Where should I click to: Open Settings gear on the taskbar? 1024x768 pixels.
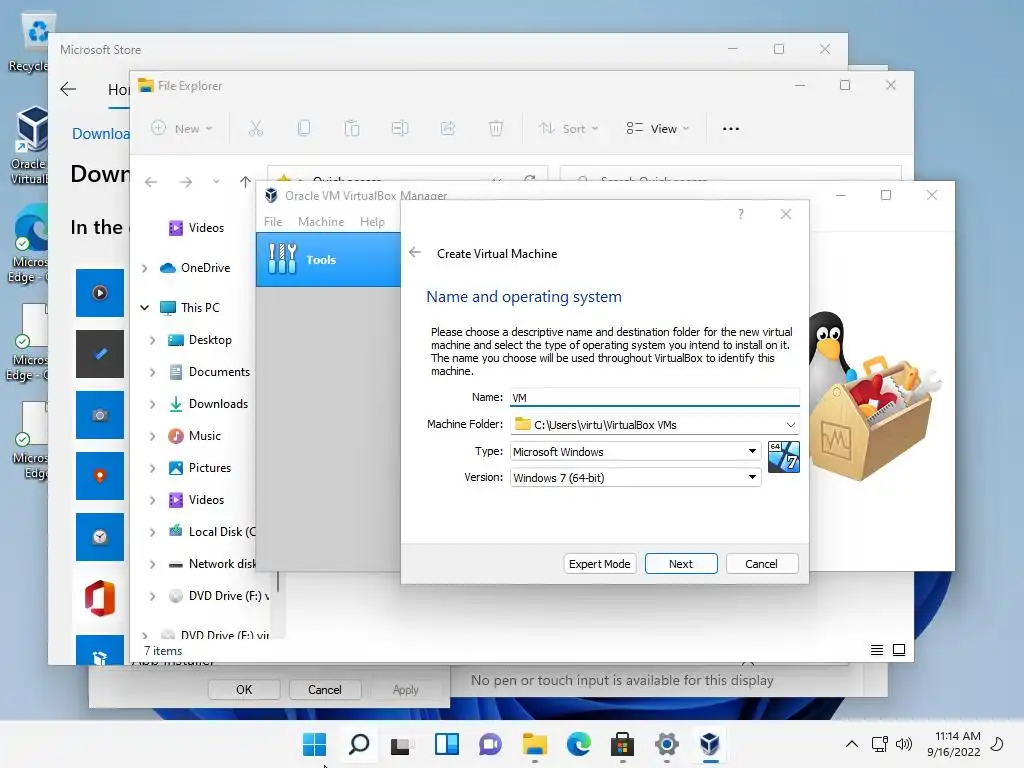tap(666, 744)
